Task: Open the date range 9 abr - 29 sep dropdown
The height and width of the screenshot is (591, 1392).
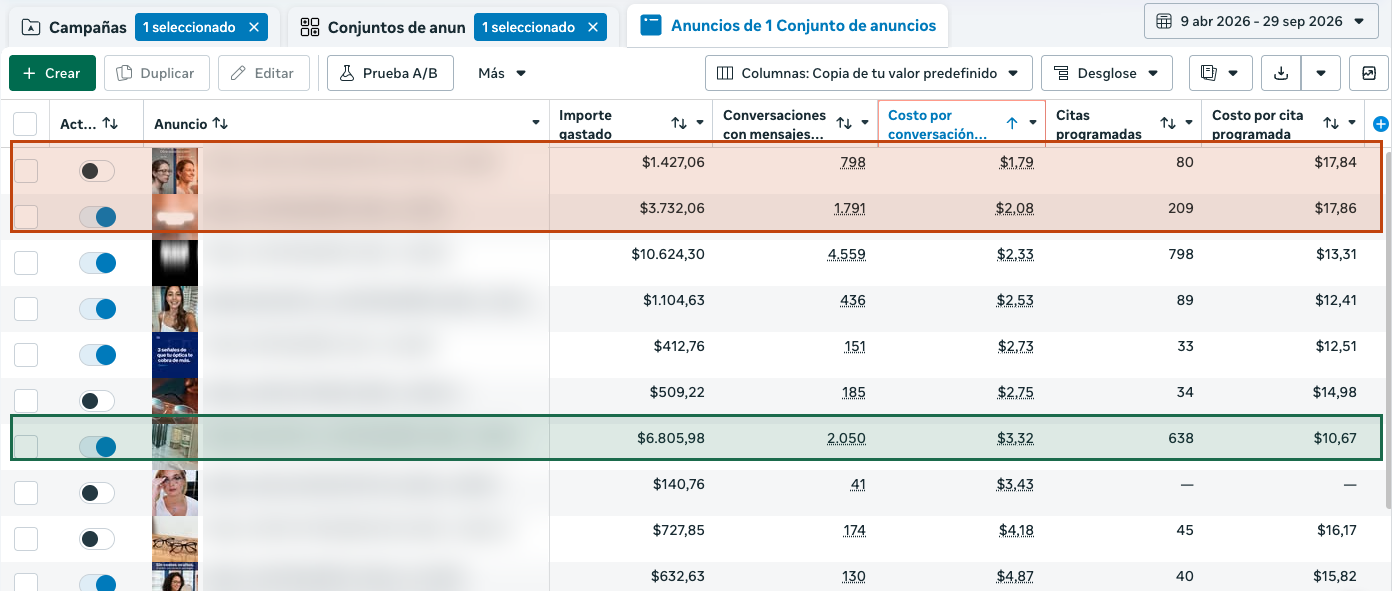Action: pos(1260,20)
